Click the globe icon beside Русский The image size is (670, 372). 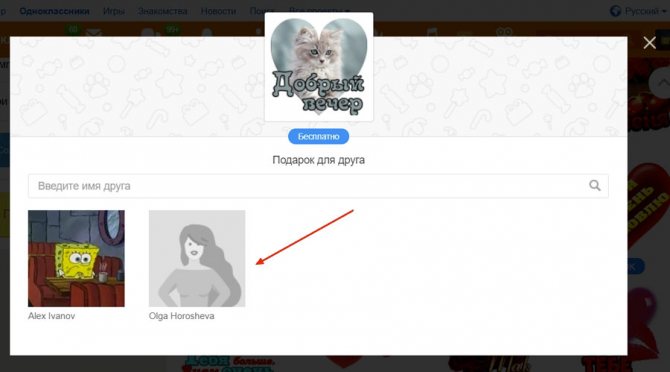tap(615, 11)
